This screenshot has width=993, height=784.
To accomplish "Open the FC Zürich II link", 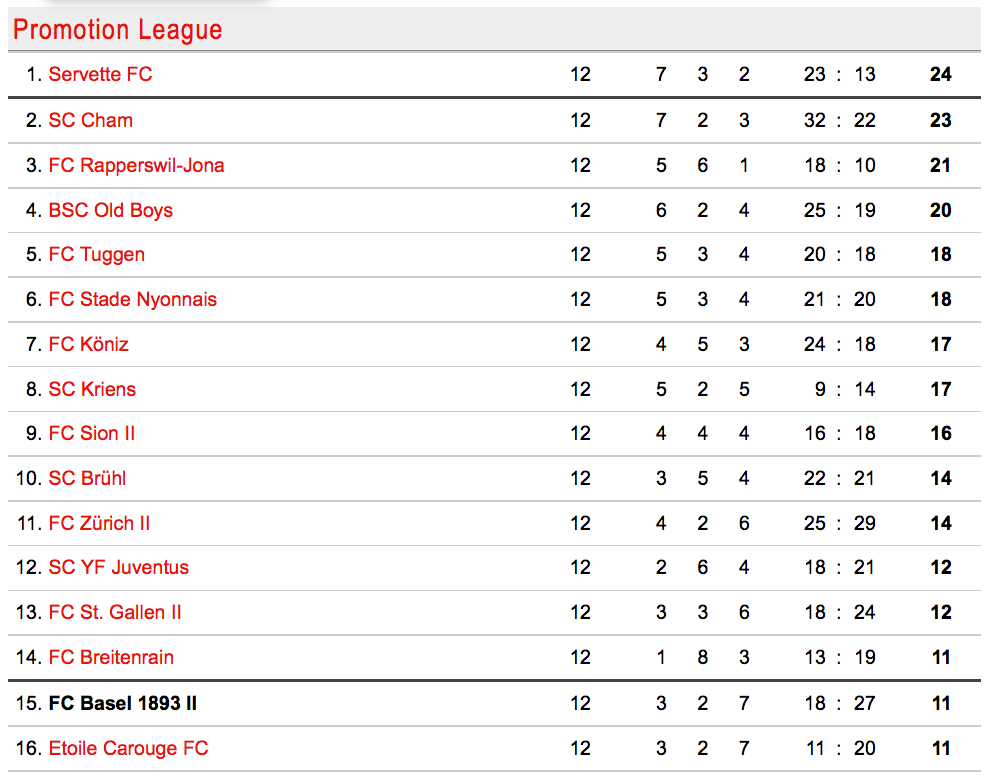I will (99, 524).
